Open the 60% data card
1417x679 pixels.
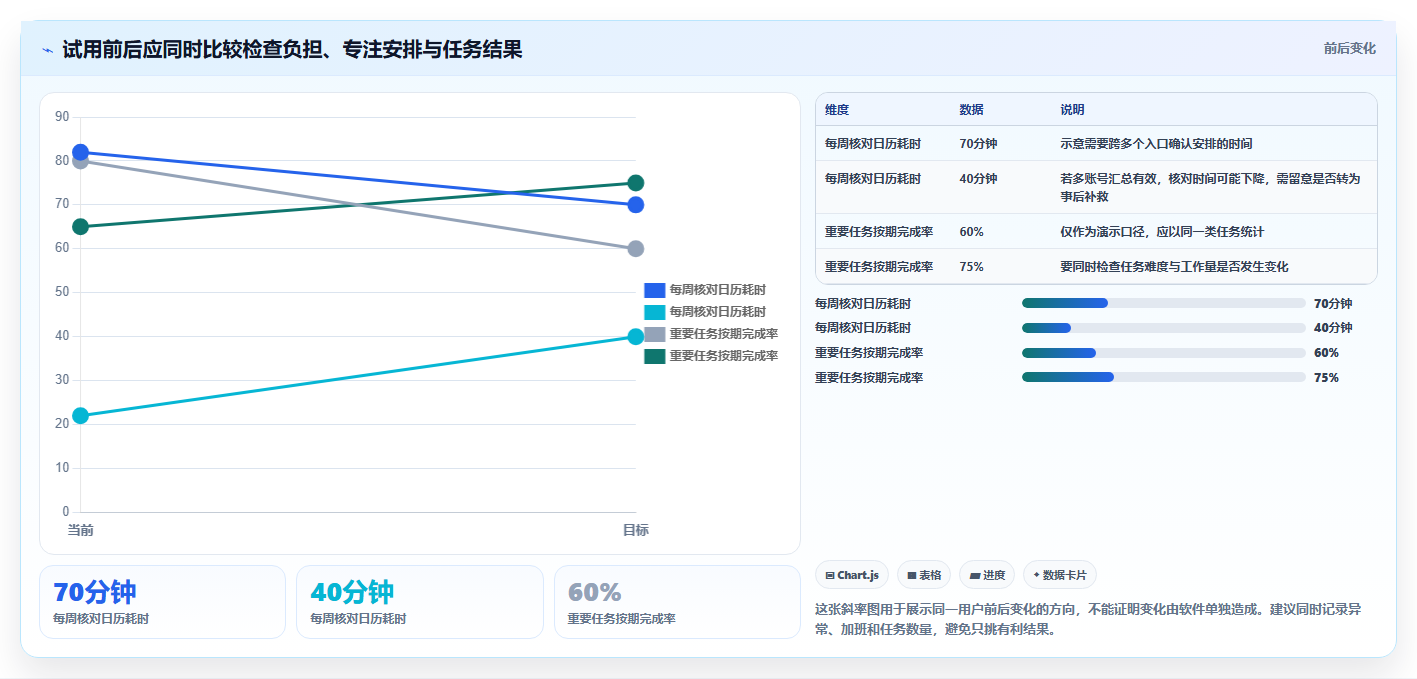pyautogui.click(x=677, y=602)
